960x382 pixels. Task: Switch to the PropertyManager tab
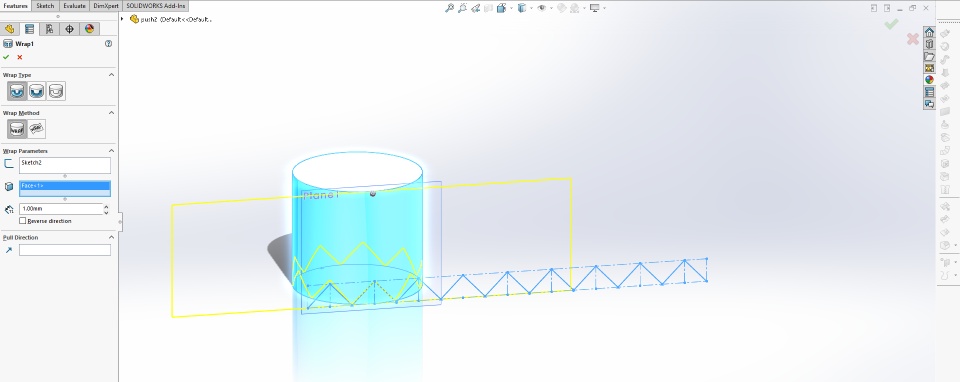pos(29,29)
